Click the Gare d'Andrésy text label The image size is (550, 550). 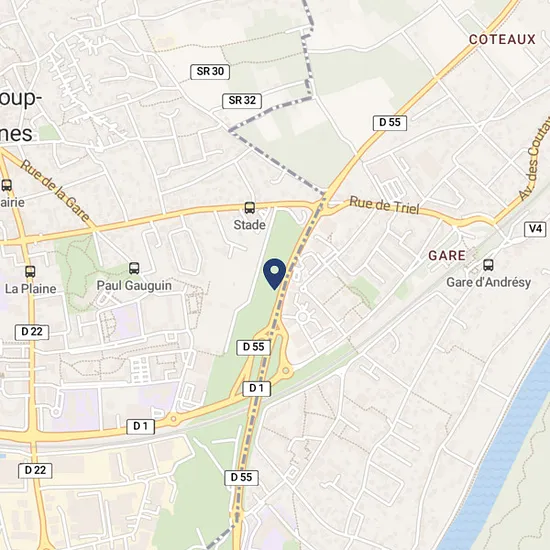coord(489,282)
